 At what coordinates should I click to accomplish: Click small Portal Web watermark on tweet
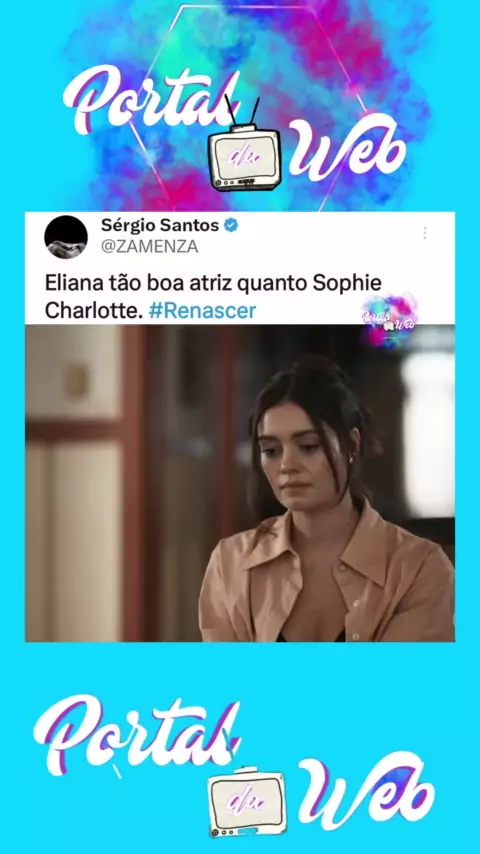(389, 320)
